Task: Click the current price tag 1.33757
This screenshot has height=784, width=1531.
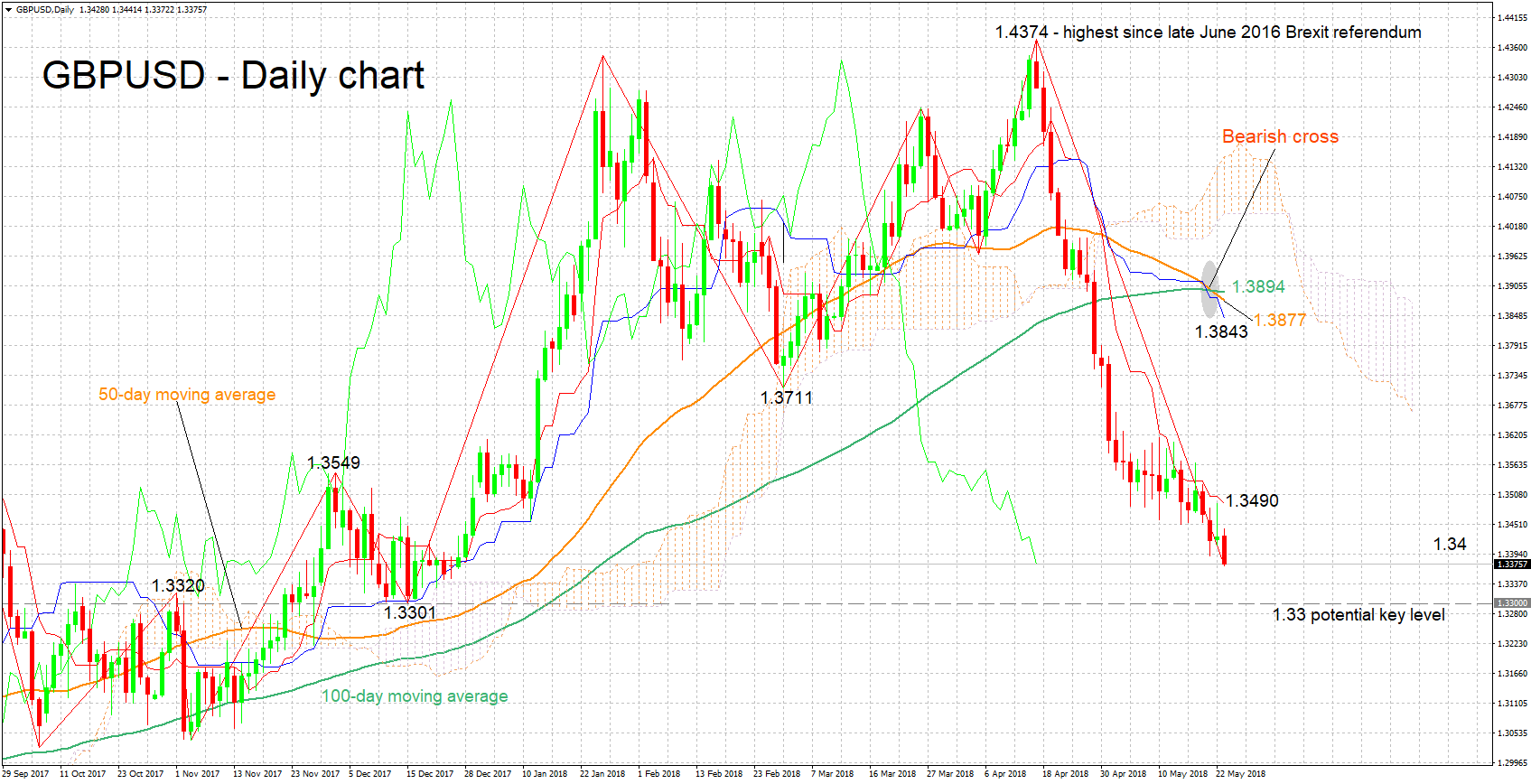Action: pyautogui.click(x=1511, y=565)
